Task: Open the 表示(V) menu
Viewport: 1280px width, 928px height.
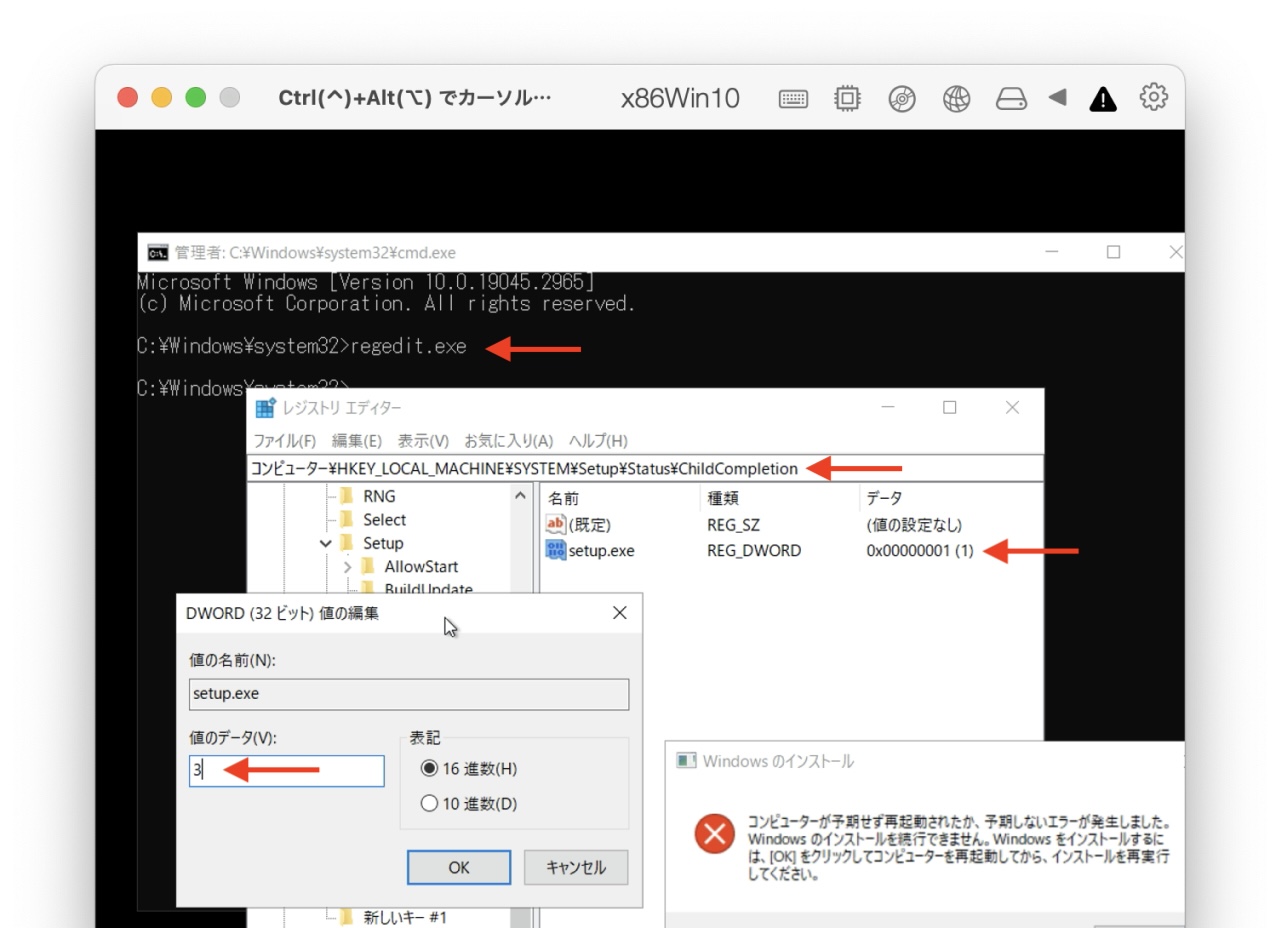Action: click(423, 441)
